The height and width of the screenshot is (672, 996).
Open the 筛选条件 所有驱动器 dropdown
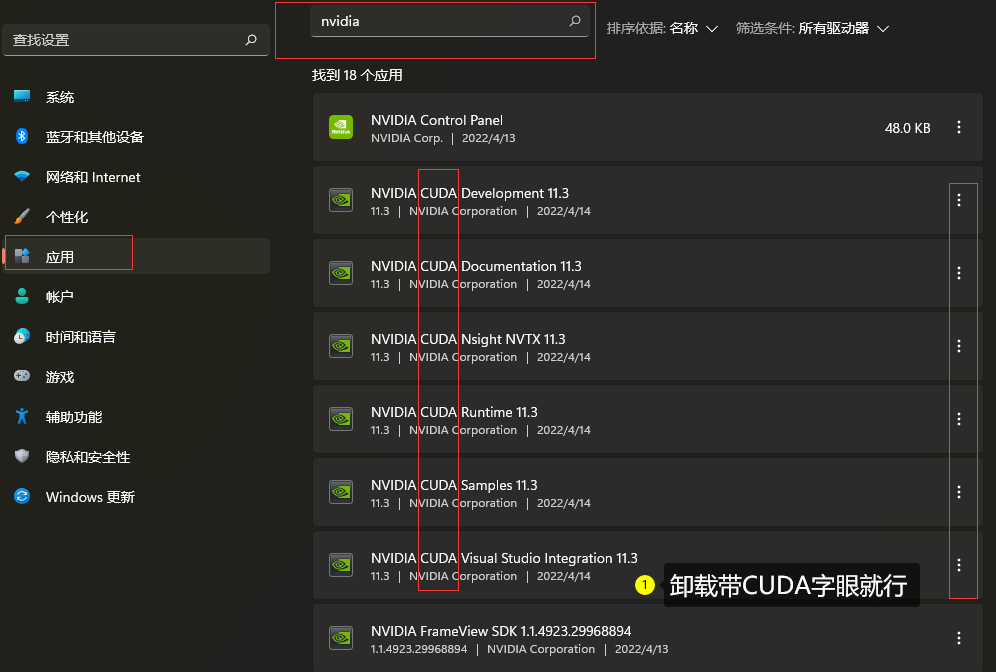[812, 29]
